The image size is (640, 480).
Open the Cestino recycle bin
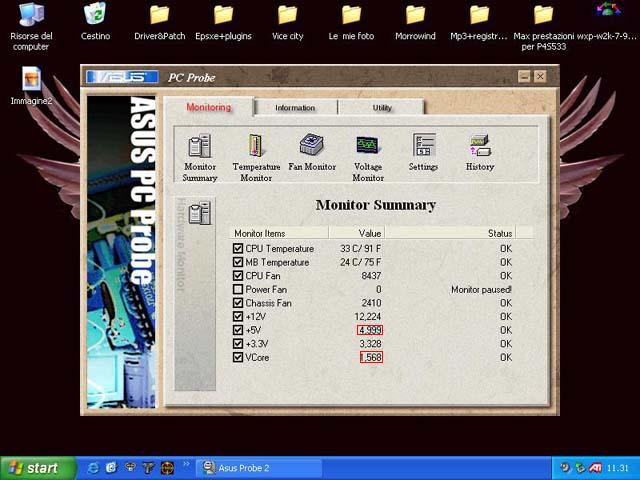click(x=95, y=13)
